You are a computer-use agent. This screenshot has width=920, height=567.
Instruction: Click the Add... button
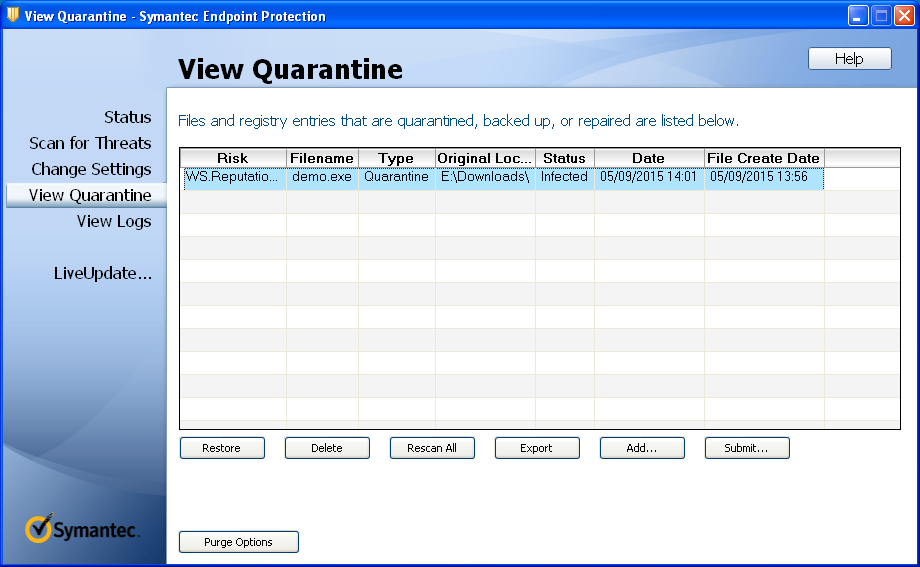click(x=642, y=448)
